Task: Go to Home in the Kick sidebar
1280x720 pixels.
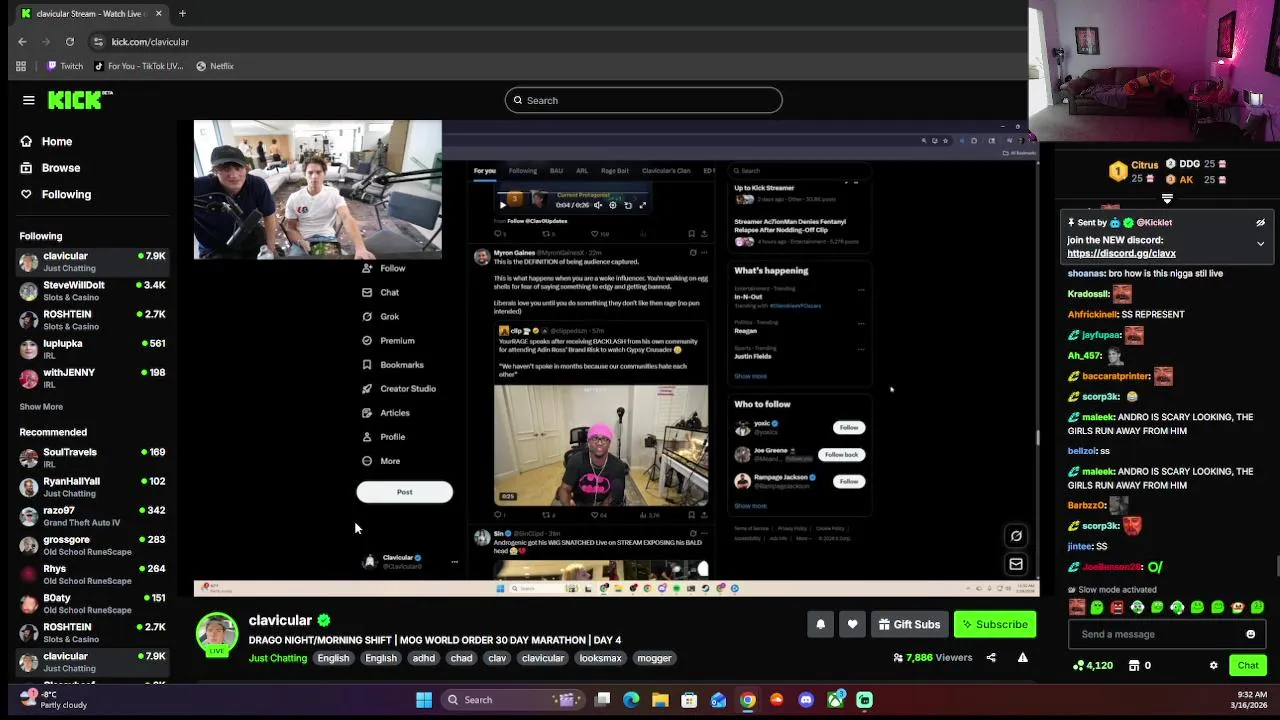Action: pos(46,142)
